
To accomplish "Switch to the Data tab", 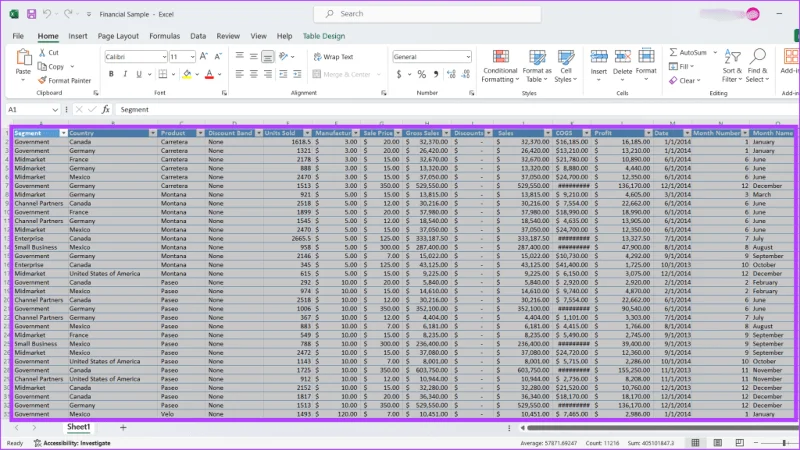I will tap(198, 36).
